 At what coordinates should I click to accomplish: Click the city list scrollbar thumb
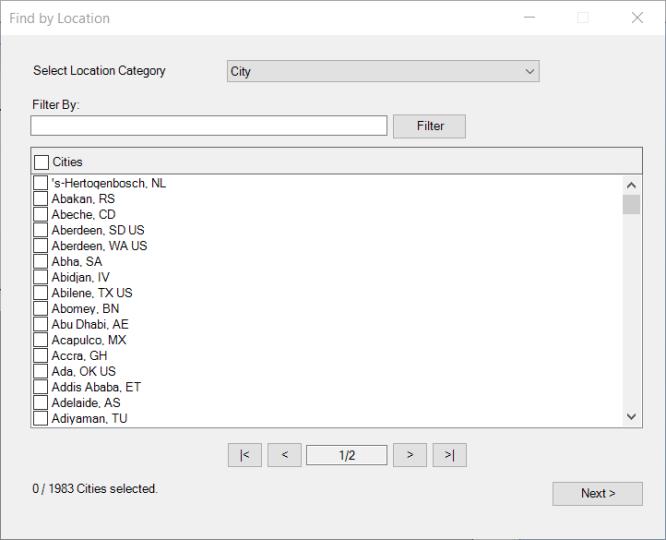tap(631, 205)
